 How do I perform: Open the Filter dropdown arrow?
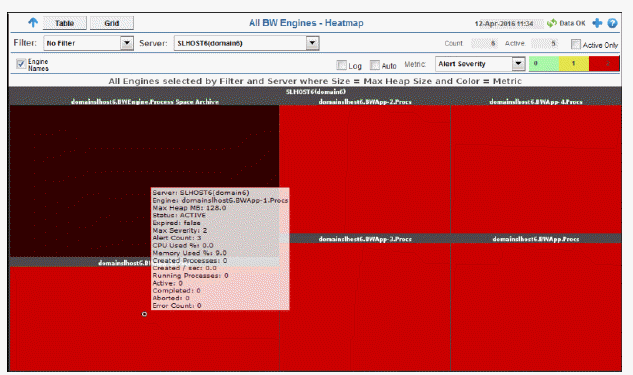(127, 43)
